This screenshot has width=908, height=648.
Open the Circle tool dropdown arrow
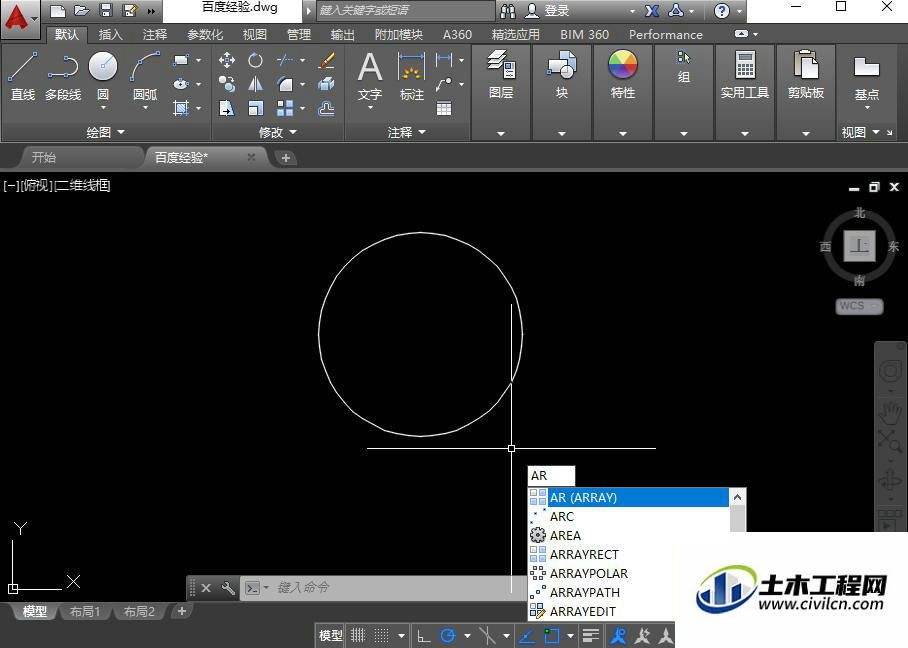coord(103,108)
